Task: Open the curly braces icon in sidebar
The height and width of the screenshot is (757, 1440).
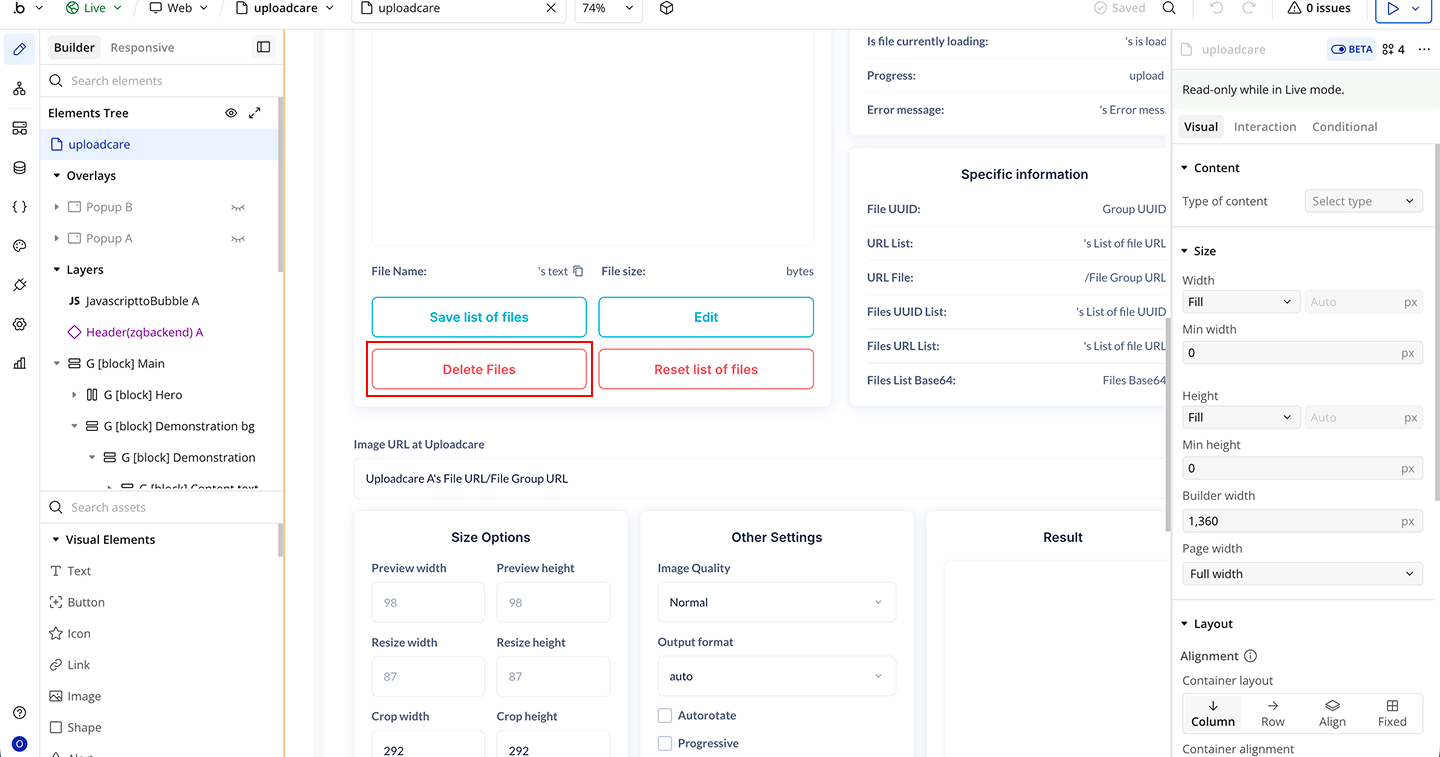Action: 19,207
